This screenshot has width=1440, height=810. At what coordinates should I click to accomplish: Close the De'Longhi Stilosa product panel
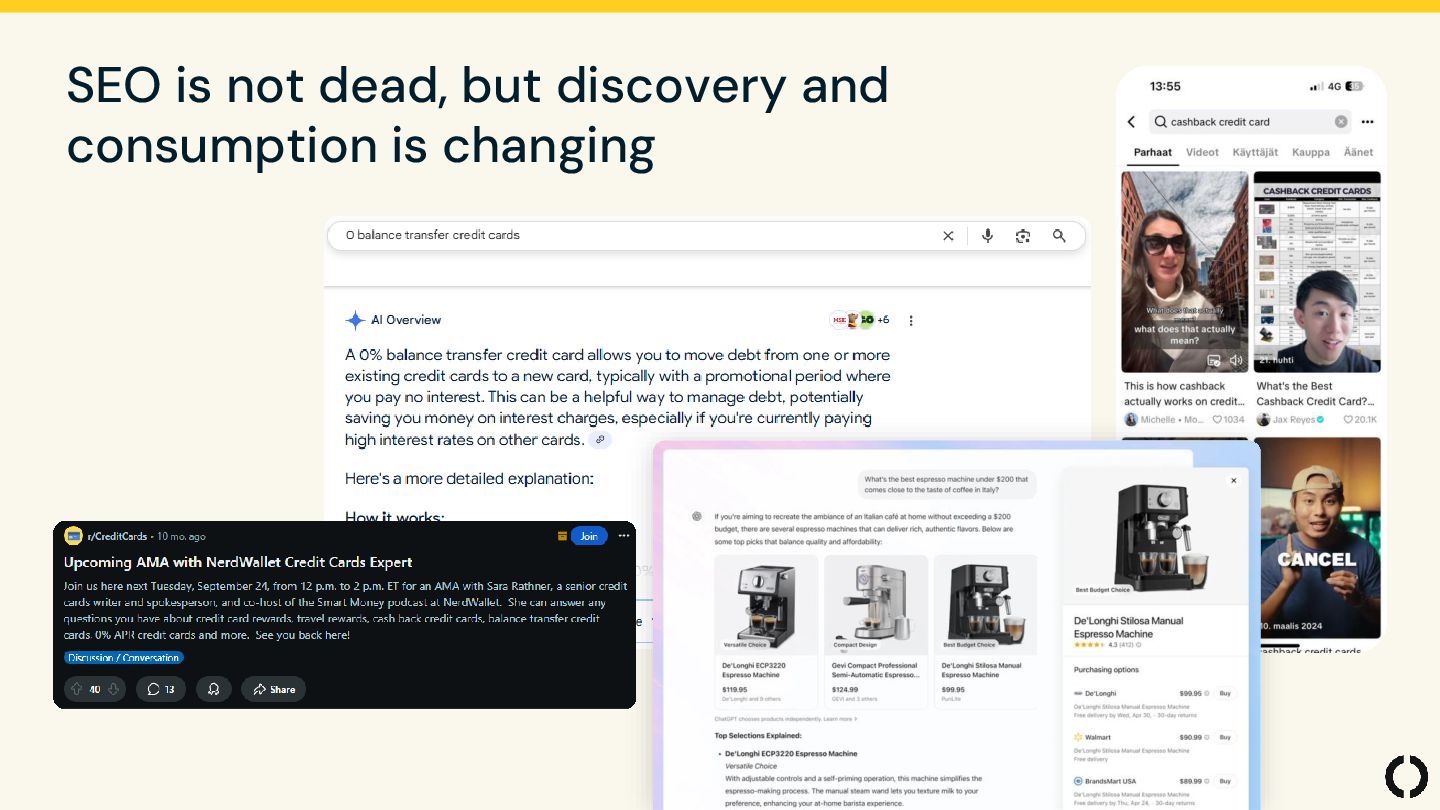pyautogui.click(x=1233, y=481)
